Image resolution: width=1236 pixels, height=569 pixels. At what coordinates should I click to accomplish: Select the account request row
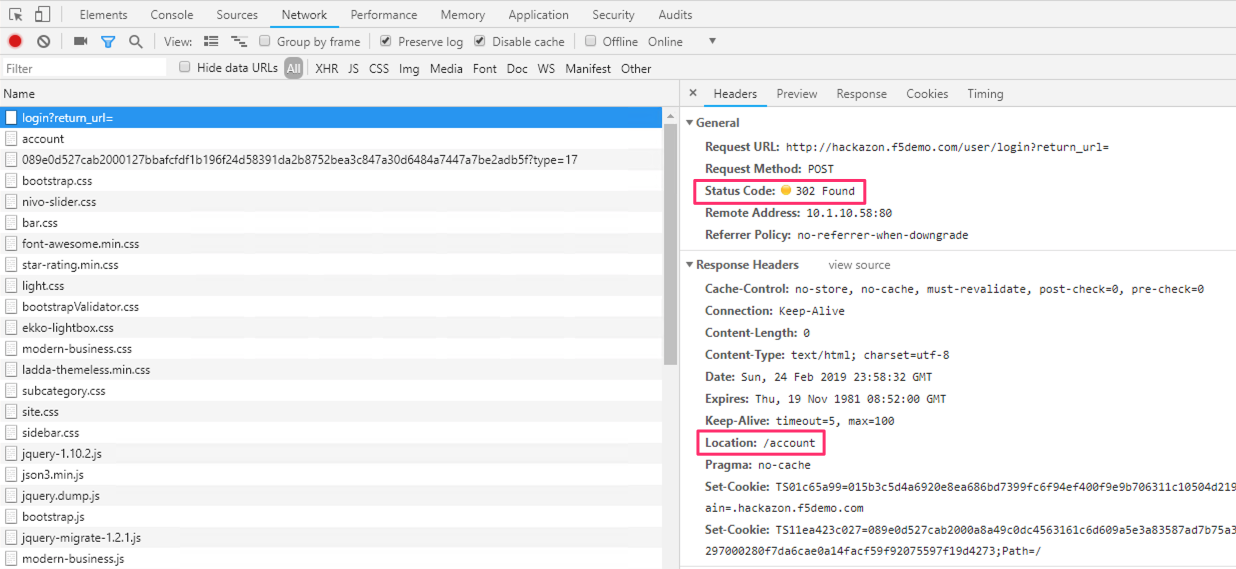tap(331, 139)
